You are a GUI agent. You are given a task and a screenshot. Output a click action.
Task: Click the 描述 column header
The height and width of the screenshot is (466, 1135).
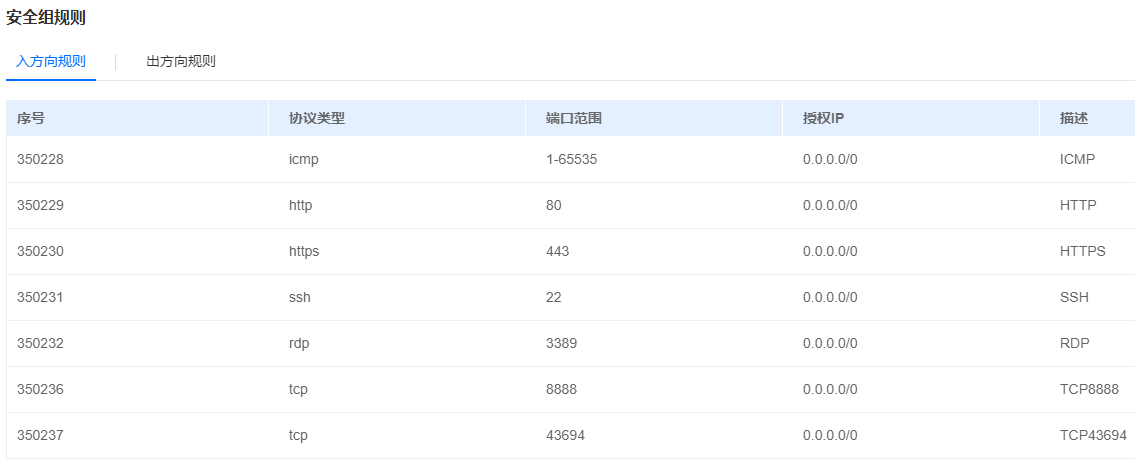(x=1074, y=118)
